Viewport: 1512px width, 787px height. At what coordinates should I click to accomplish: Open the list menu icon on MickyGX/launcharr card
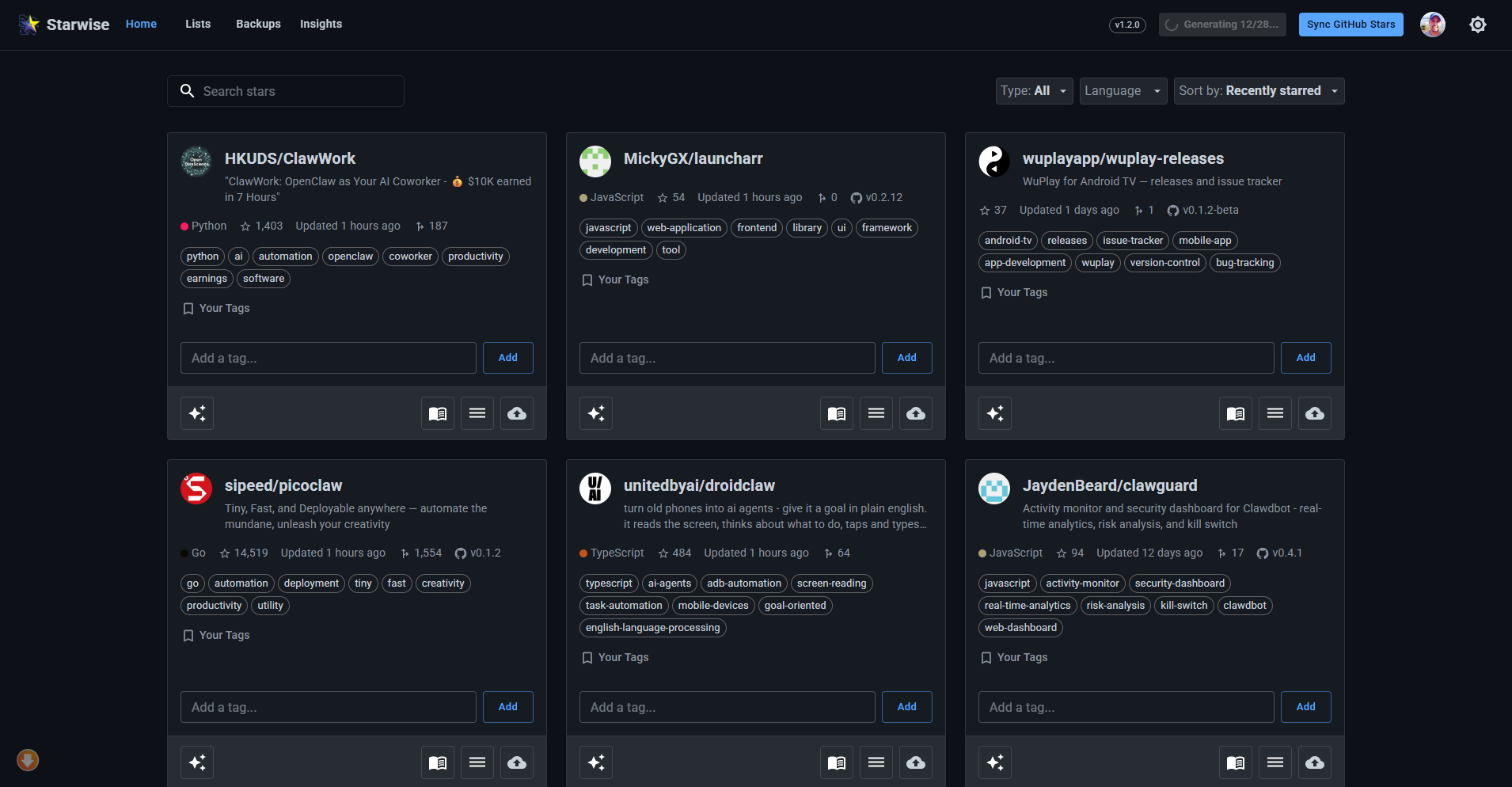[x=876, y=413]
